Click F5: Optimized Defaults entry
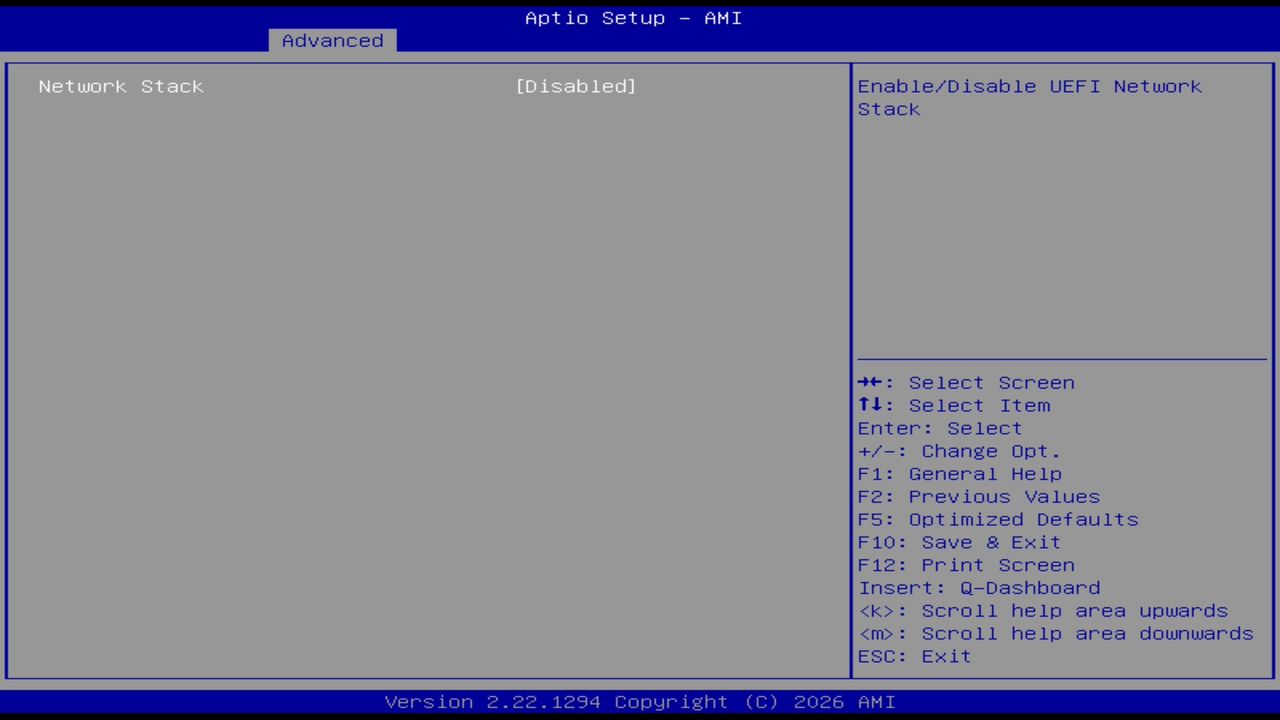The height and width of the screenshot is (720, 1280). pyautogui.click(x=997, y=519)
